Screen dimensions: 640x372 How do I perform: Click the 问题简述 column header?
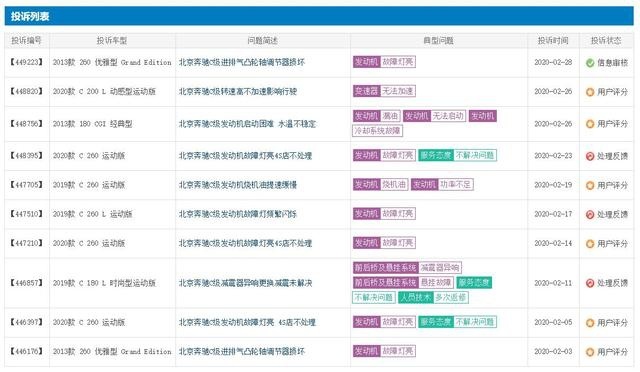click(x=262, y=40)
